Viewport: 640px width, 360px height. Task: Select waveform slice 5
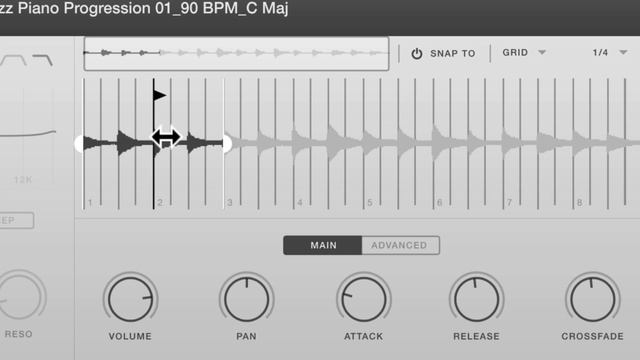click(398, 144)
